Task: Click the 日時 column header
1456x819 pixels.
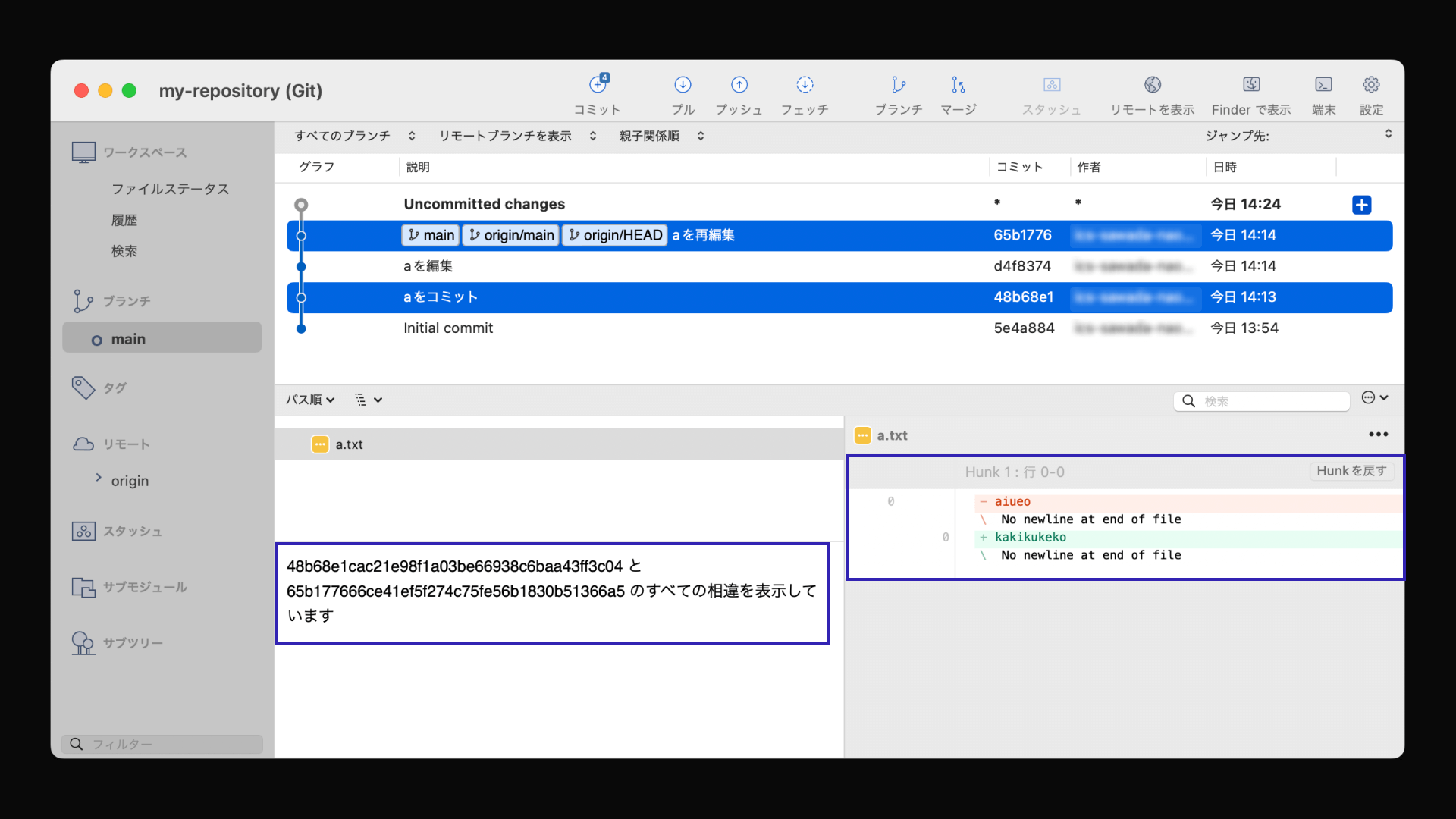Action: tap(1225, 167)
